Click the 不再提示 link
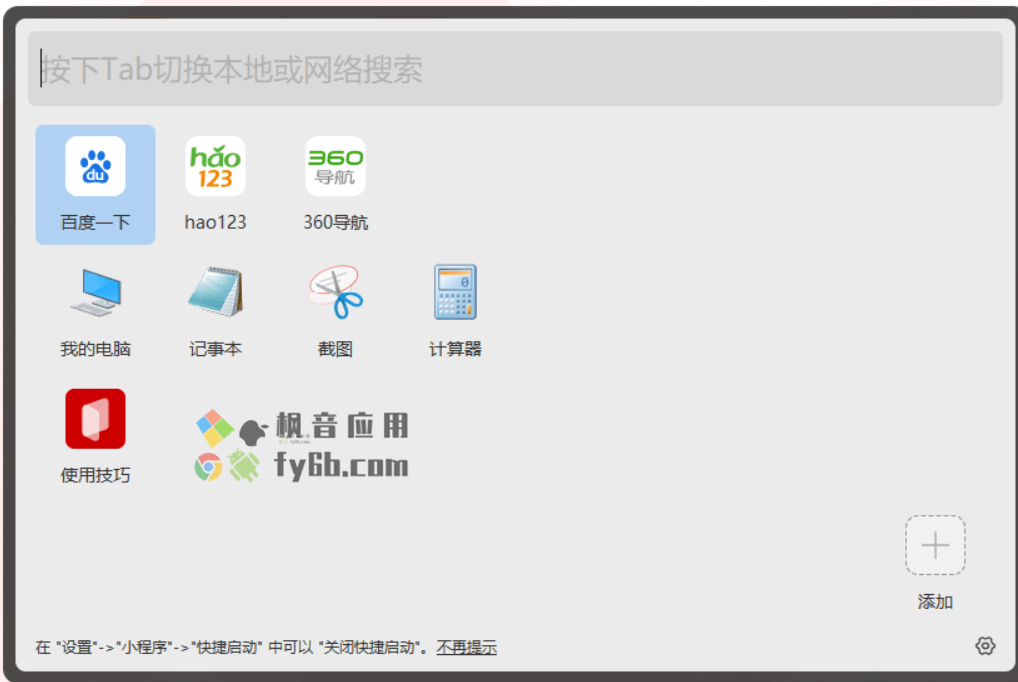This screenshot has height=682, width=1018. click(x=466, y=648)
